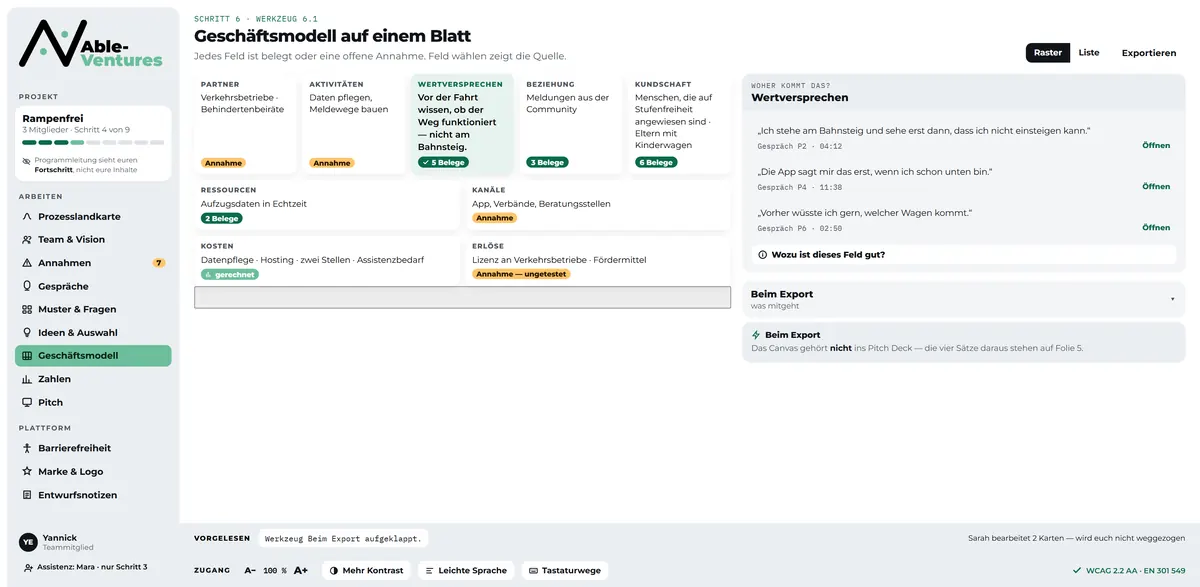The height and width of the screenshot is (587, 1200).
Task: Click the lightning bolt Beim Export icon
Action: [x=756, y=335]
